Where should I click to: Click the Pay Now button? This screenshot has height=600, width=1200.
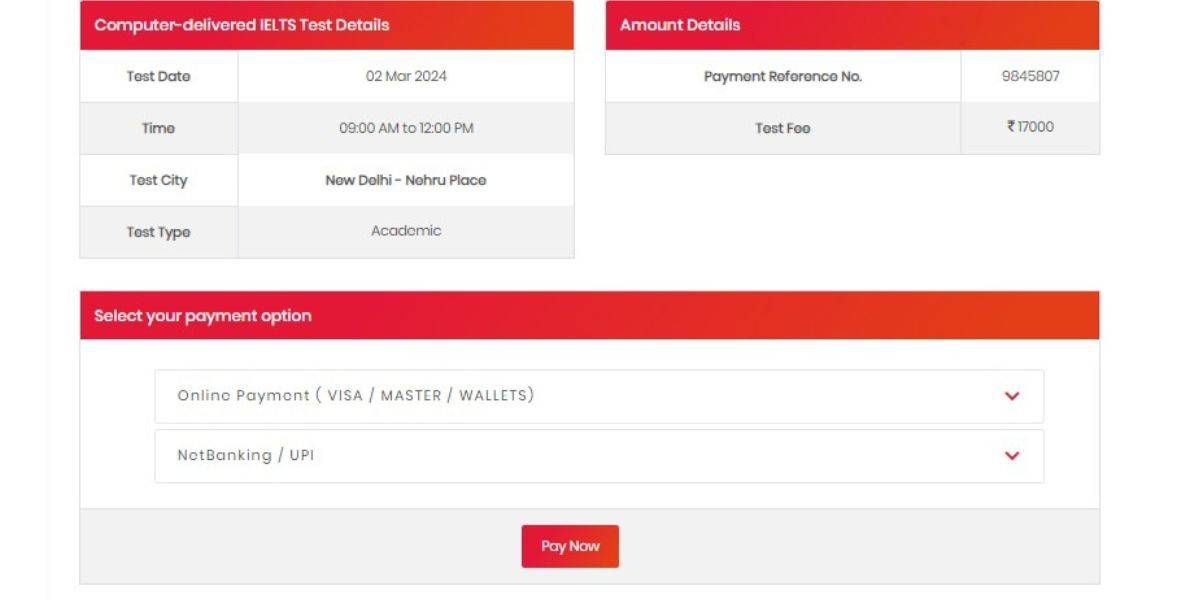[569, 545]
